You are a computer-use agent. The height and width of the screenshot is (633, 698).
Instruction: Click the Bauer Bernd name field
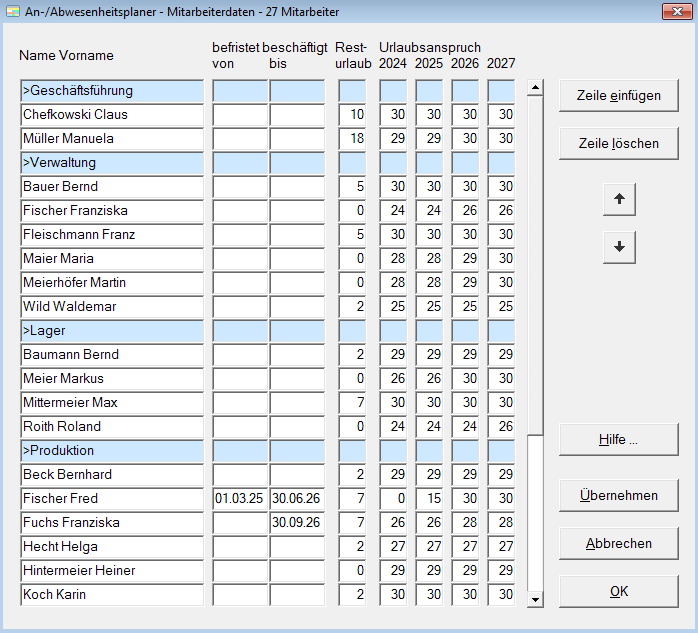point(112,187)
